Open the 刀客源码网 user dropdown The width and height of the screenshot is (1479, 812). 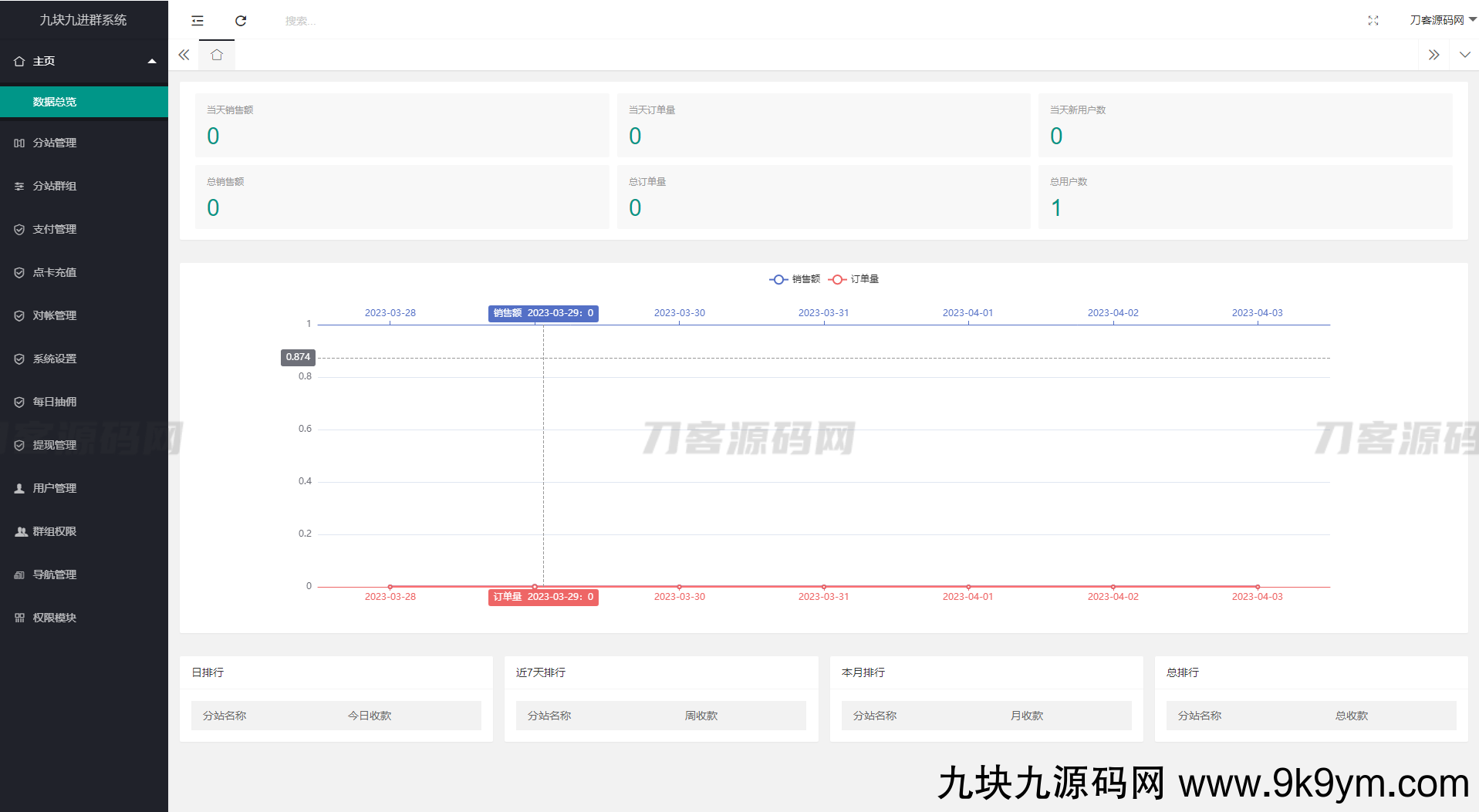[x=1441, y=20]
